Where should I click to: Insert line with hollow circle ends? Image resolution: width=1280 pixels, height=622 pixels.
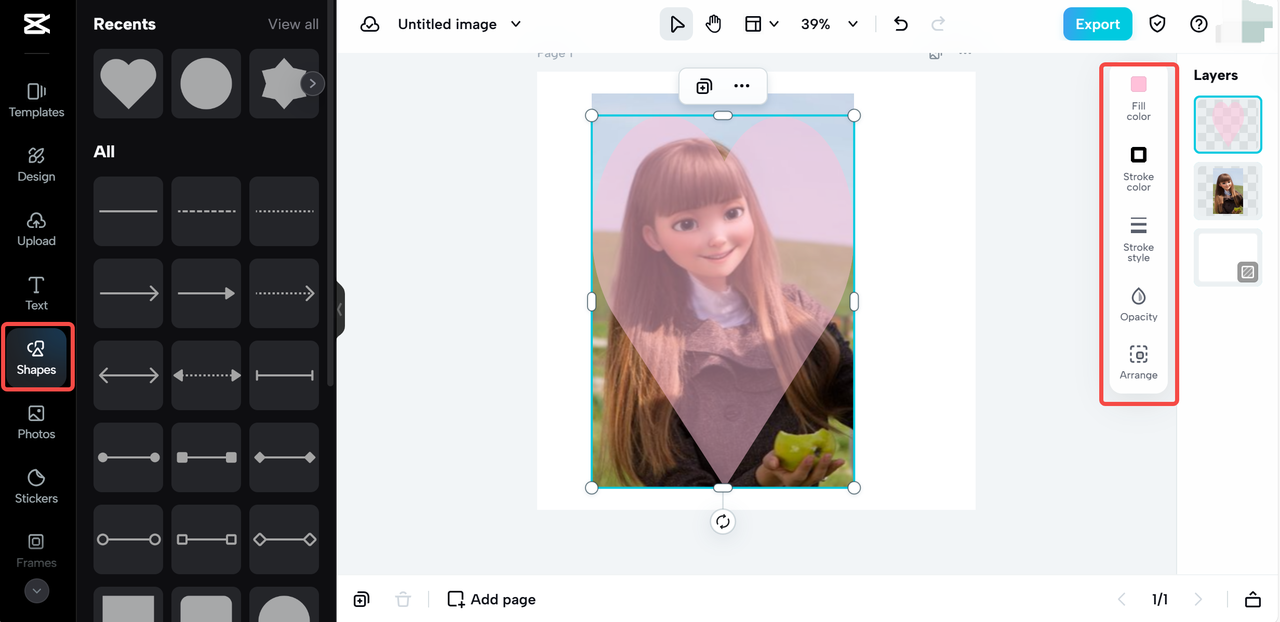coord(128,539)
